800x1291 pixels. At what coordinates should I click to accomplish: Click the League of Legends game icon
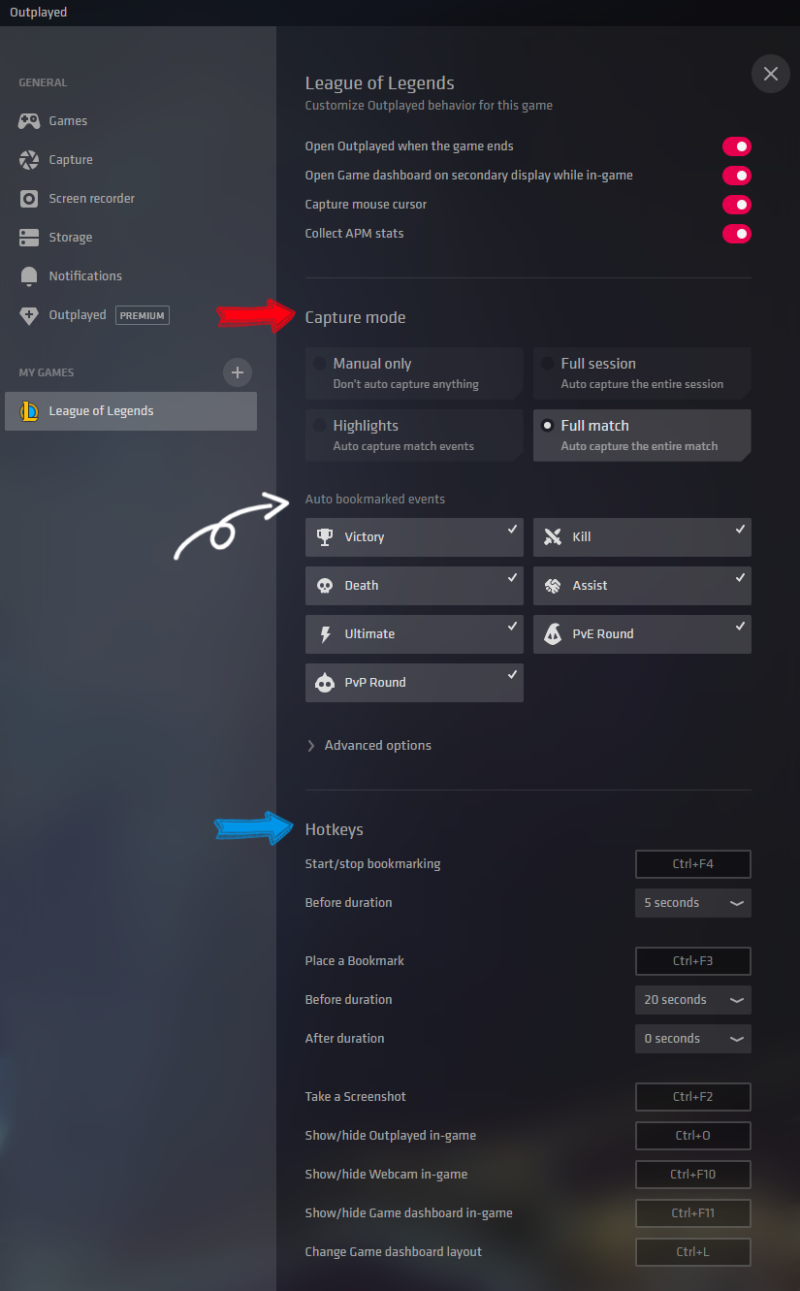click(x=30, y=411)
